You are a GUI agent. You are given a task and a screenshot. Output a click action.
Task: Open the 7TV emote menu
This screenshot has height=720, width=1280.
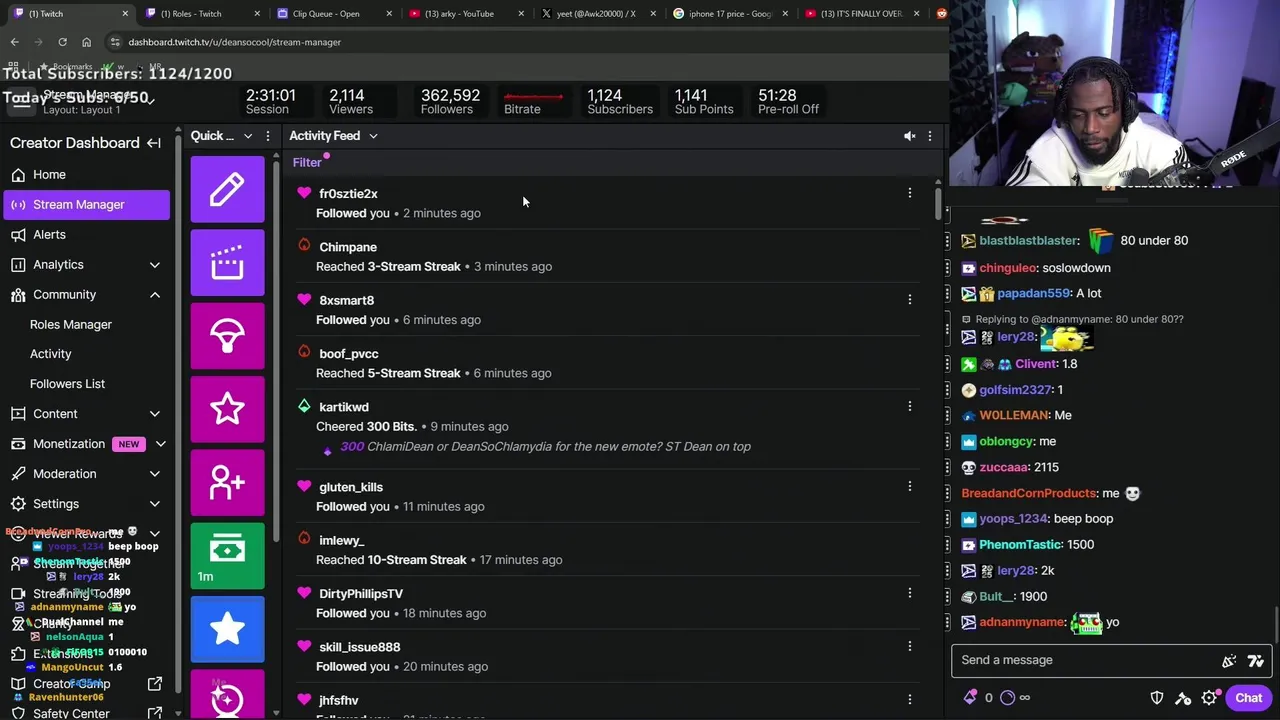pyautogui.click(x=1256, y=660)
